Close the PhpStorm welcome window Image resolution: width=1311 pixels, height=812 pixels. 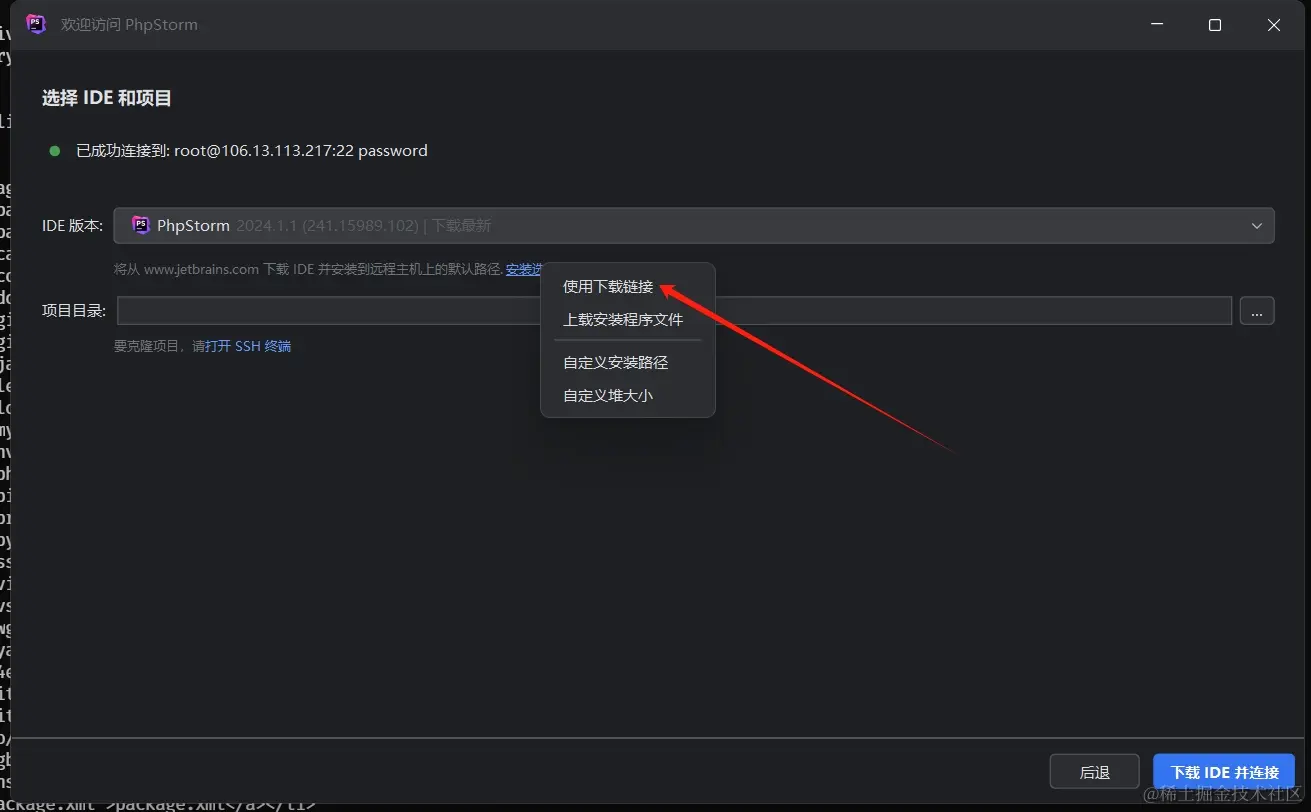tap(1274, 25)
